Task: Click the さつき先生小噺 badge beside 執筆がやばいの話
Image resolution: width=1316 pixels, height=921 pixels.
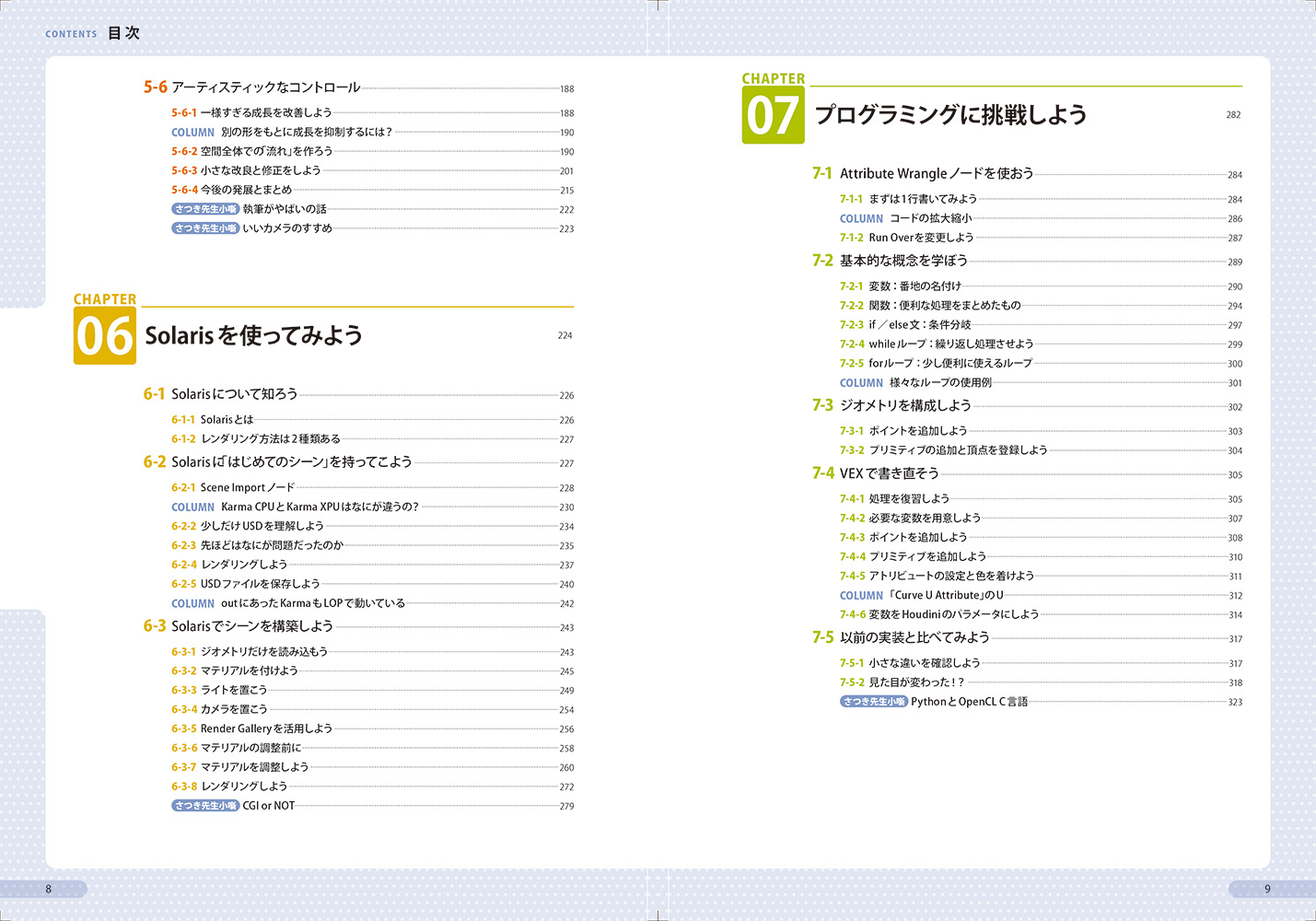Action: pos(205,209)
